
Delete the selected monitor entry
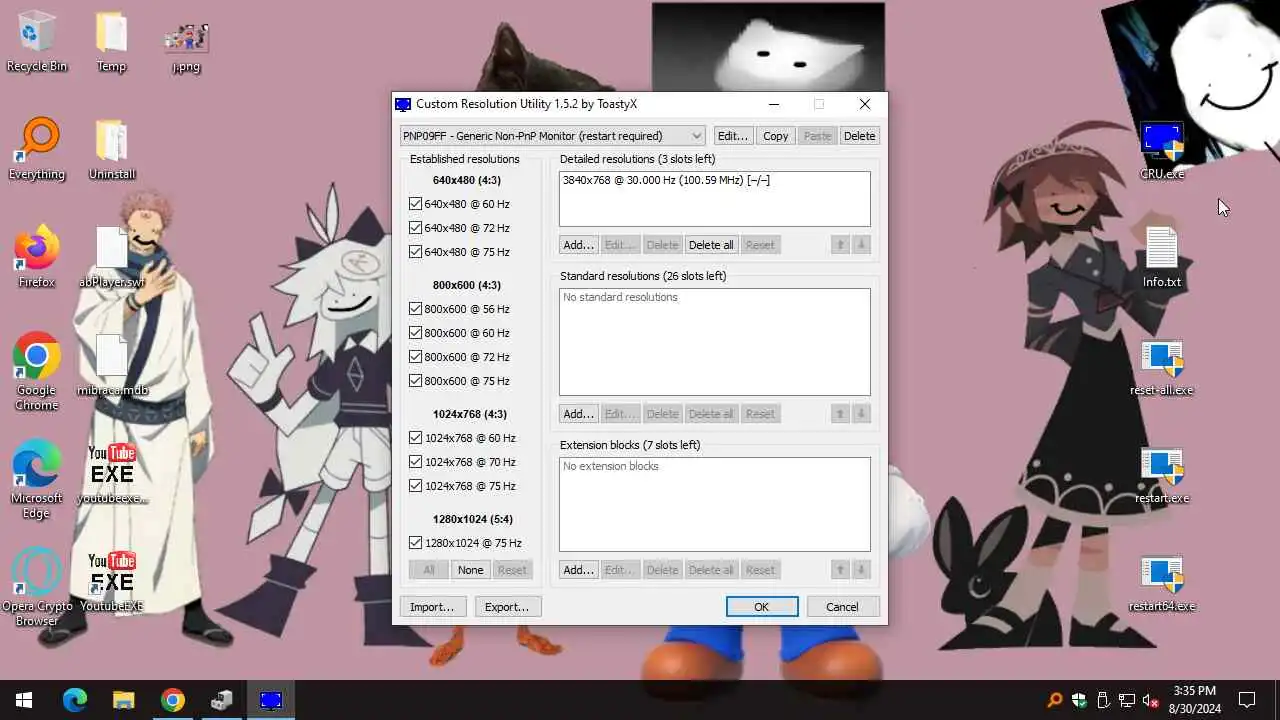click(x=859, y=136)
